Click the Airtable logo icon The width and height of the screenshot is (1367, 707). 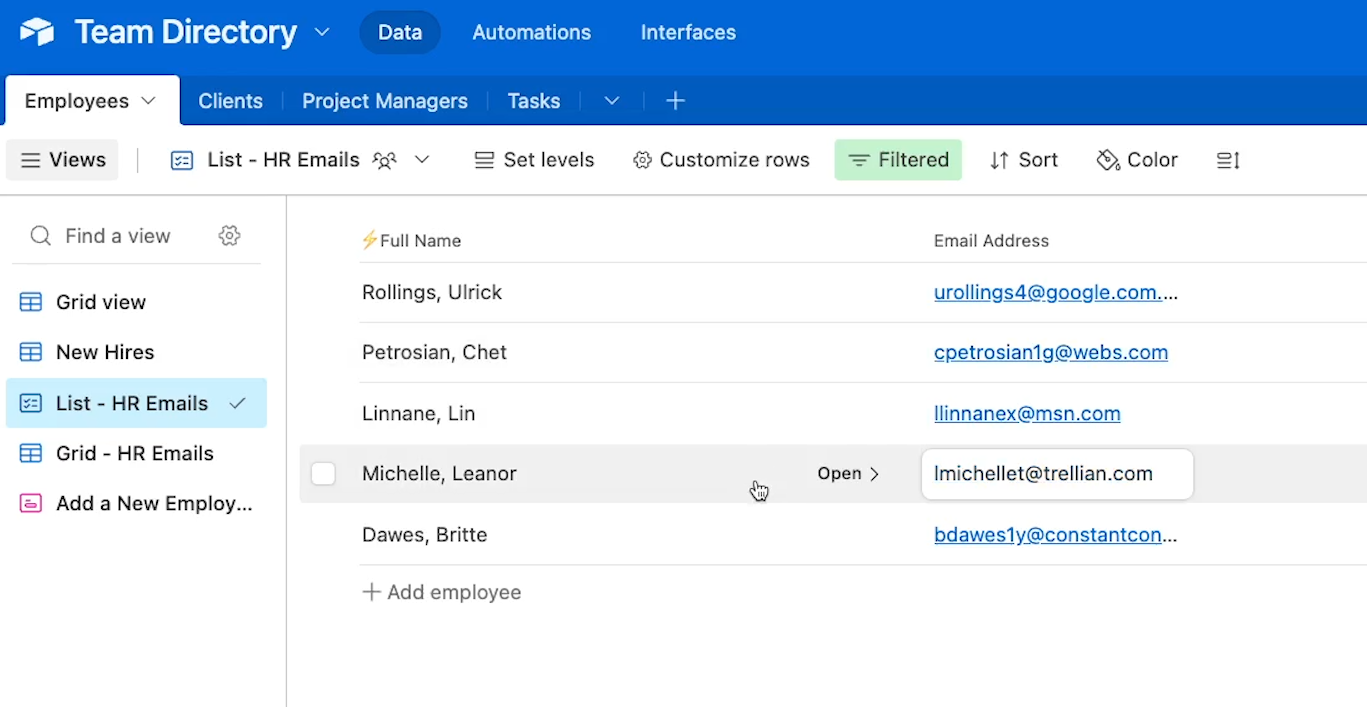click(x=37, y=32)
